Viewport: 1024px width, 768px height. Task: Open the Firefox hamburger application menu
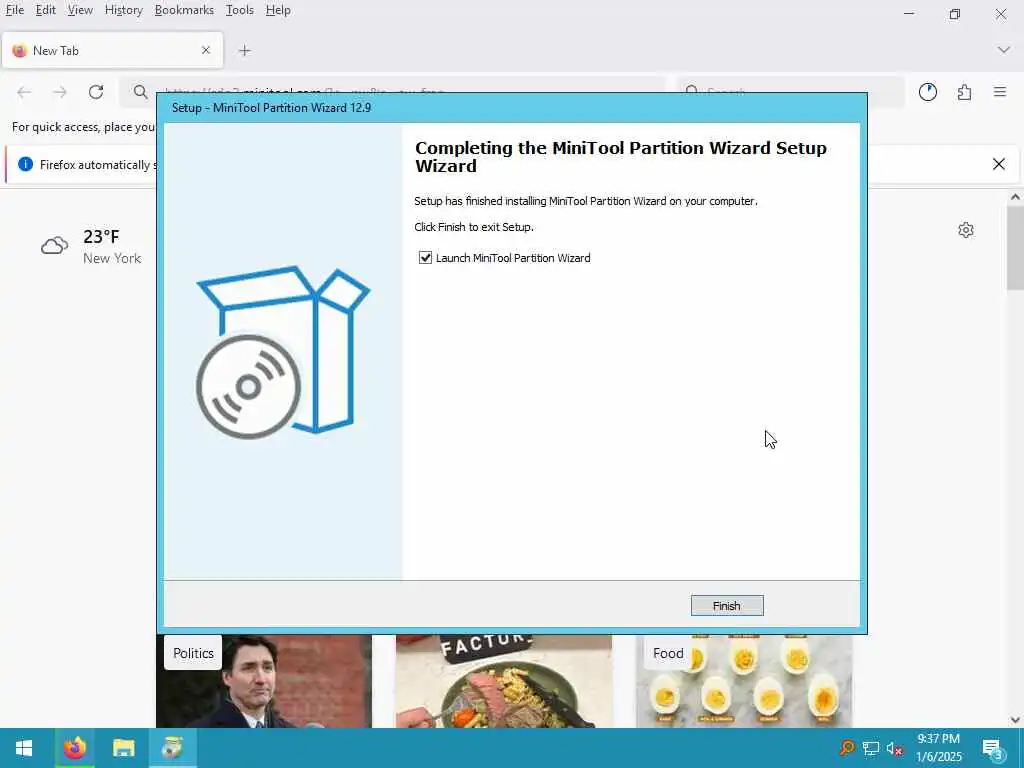coord(1000,92)
